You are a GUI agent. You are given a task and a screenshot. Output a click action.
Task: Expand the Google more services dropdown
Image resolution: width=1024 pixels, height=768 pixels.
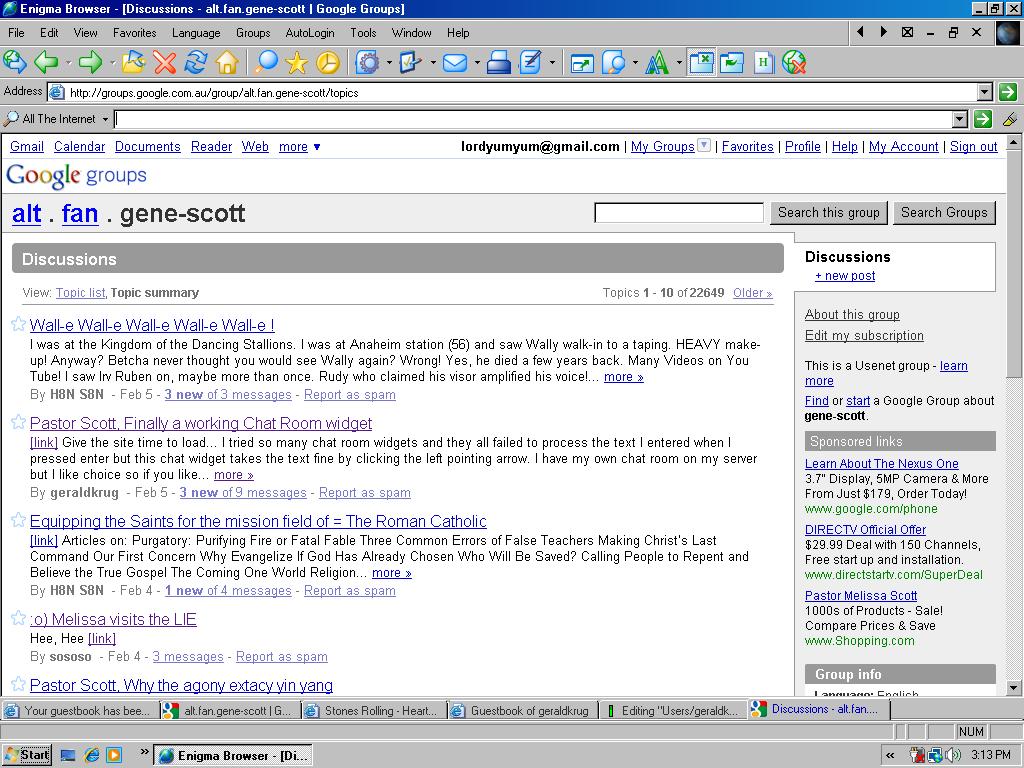tap(317, 147)
